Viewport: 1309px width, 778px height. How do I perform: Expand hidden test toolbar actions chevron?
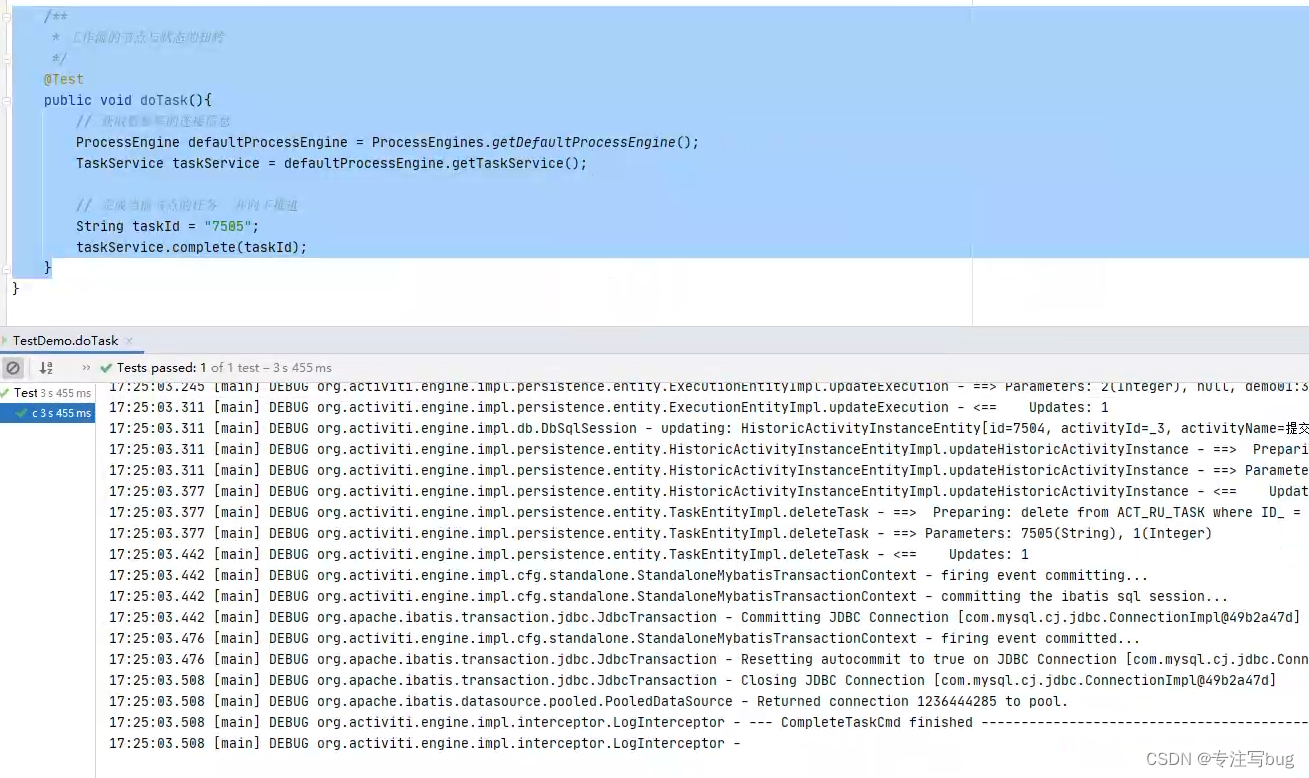86,368
